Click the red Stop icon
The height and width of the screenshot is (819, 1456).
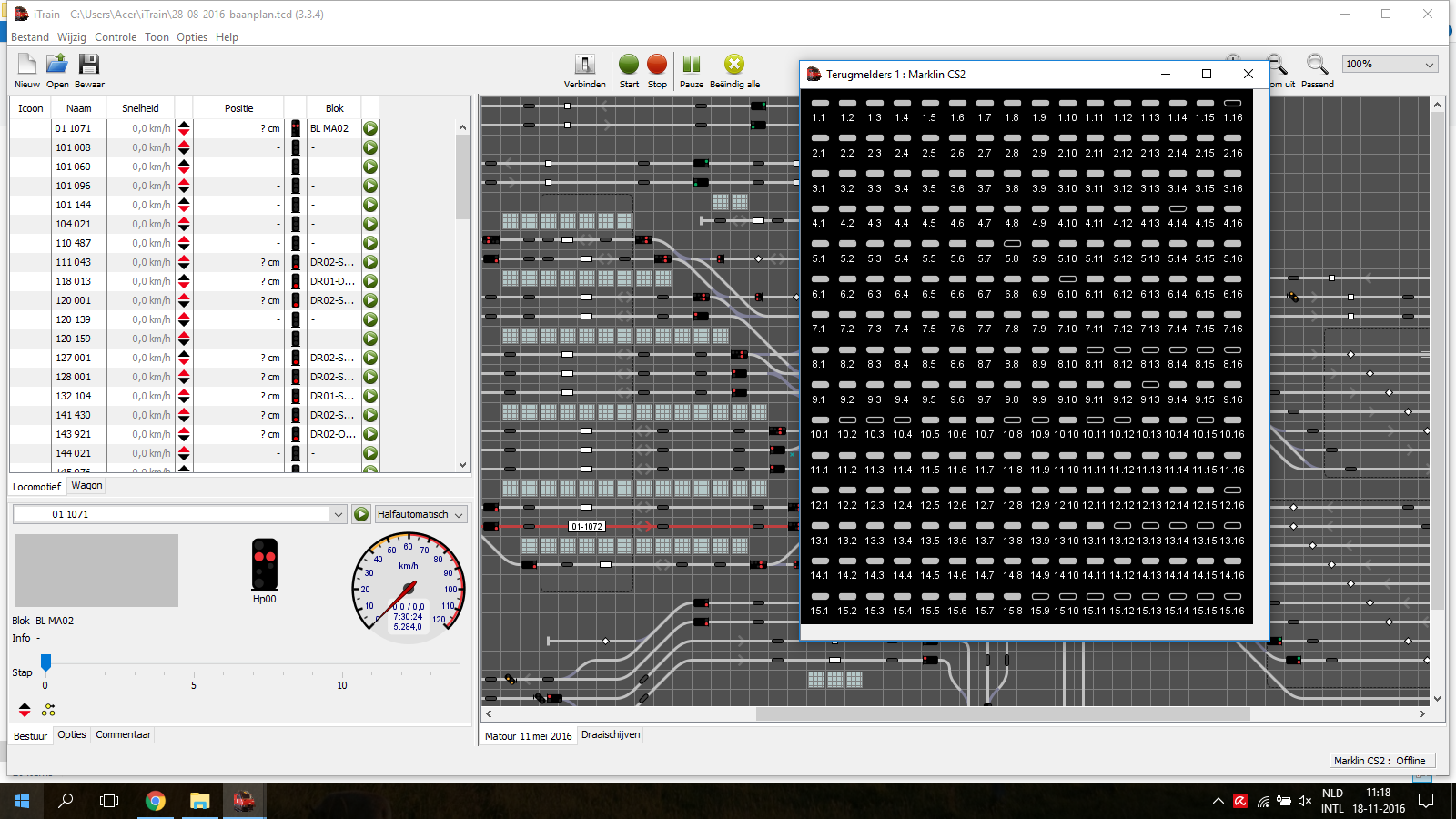tap(657, 64)
